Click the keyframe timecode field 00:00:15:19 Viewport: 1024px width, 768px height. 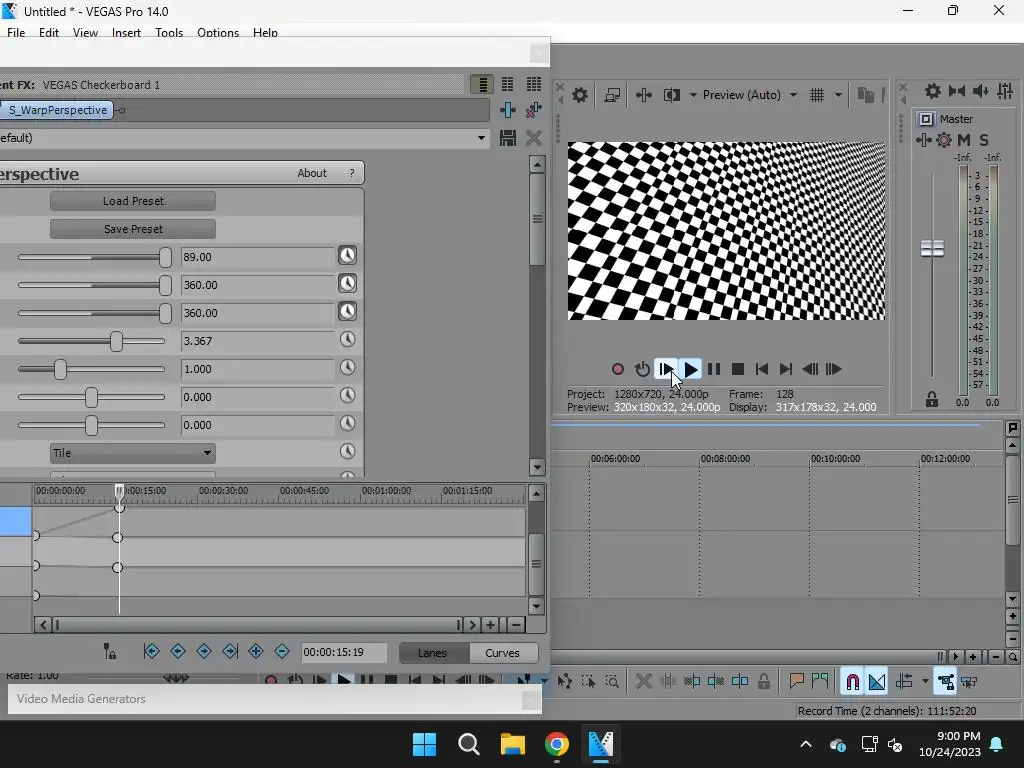click(344, 652)
